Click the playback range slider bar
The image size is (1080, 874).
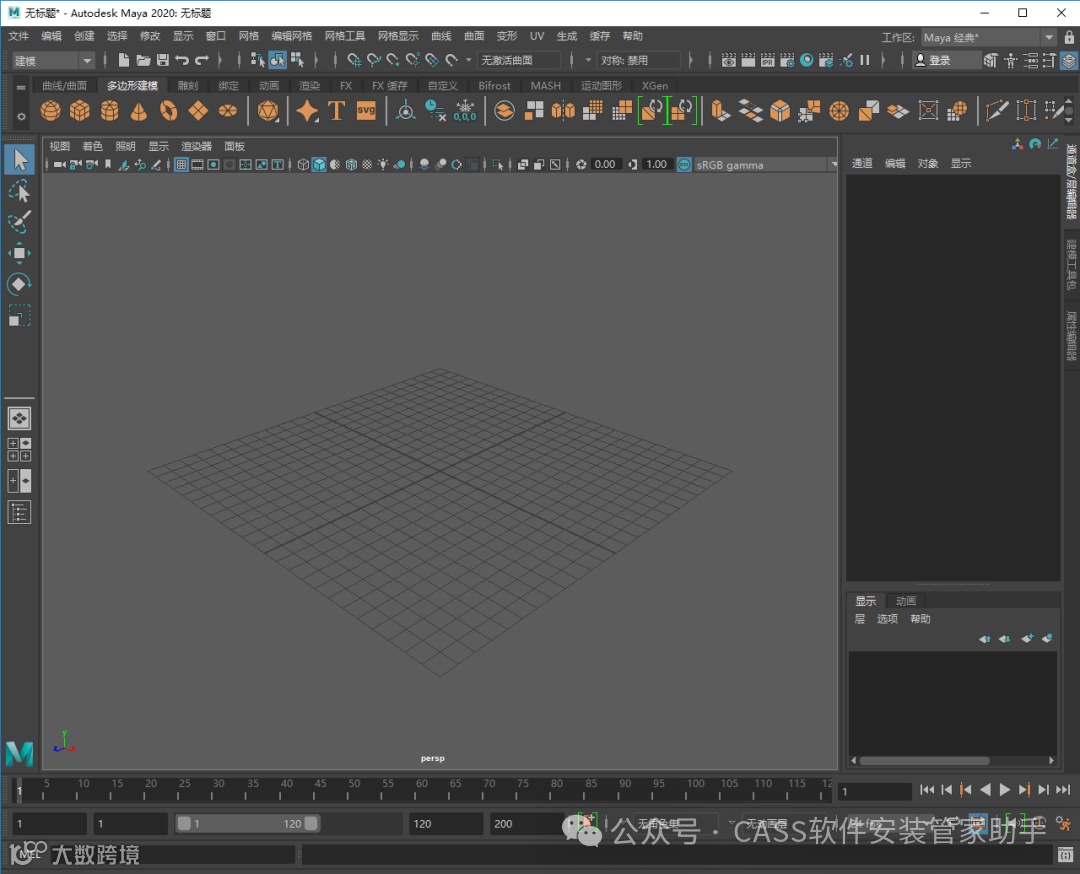coord(248,824)
